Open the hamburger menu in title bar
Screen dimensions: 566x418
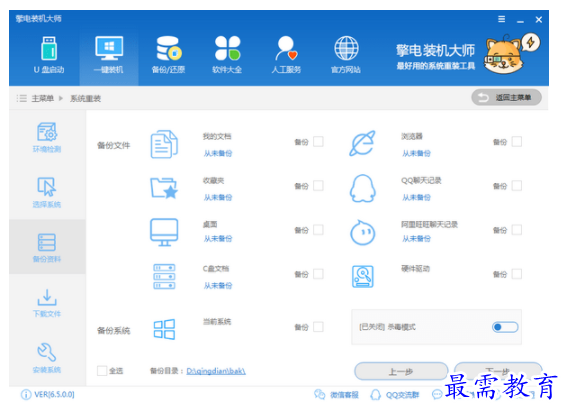[x=501, y=19]
